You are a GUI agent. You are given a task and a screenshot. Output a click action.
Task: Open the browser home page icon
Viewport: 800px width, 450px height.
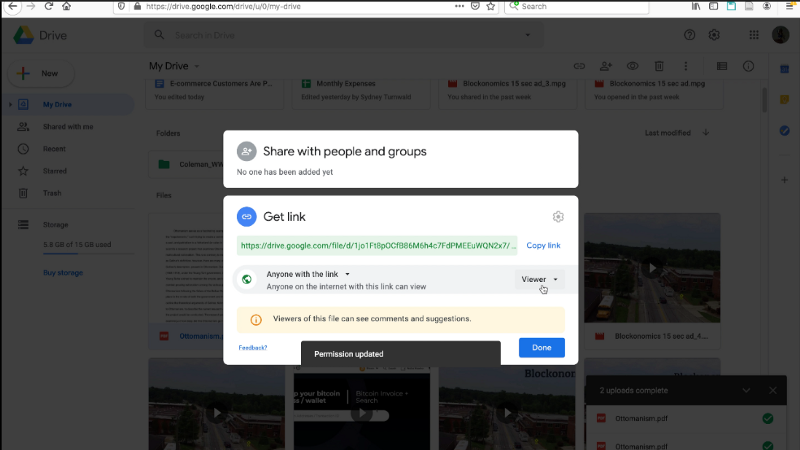pos(66,6)
